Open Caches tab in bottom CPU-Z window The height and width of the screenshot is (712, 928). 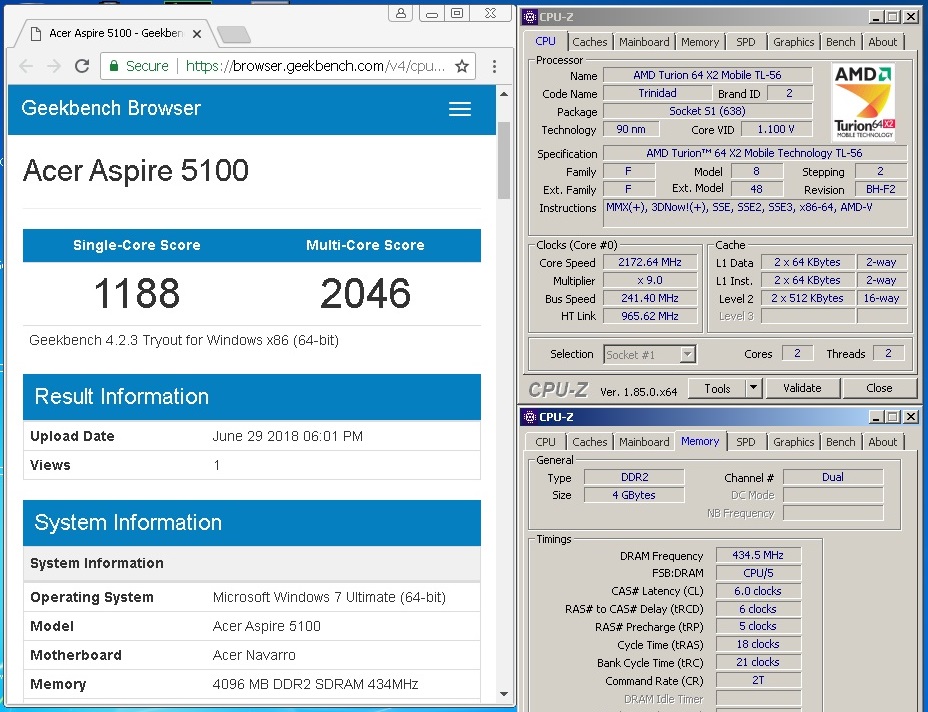(x=589, y=442)
